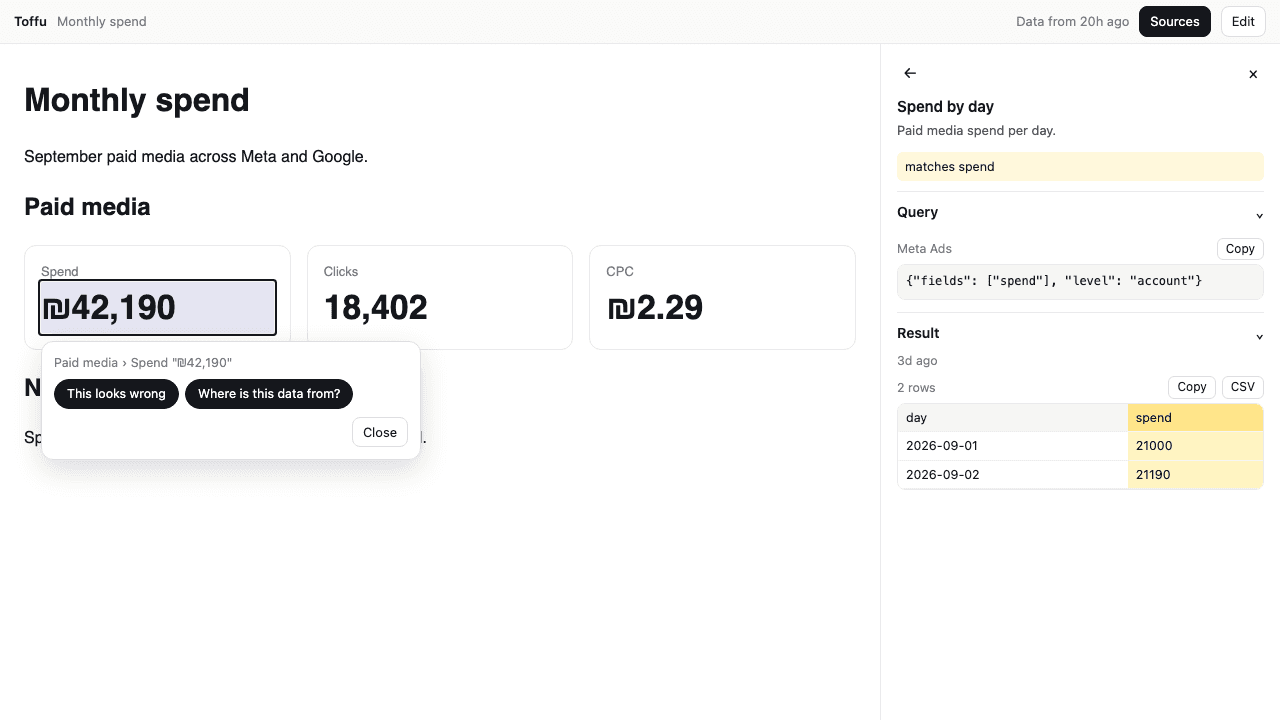Close the Spend popover
Viewport: 1280px width, 720px height.
click(380, 432)
